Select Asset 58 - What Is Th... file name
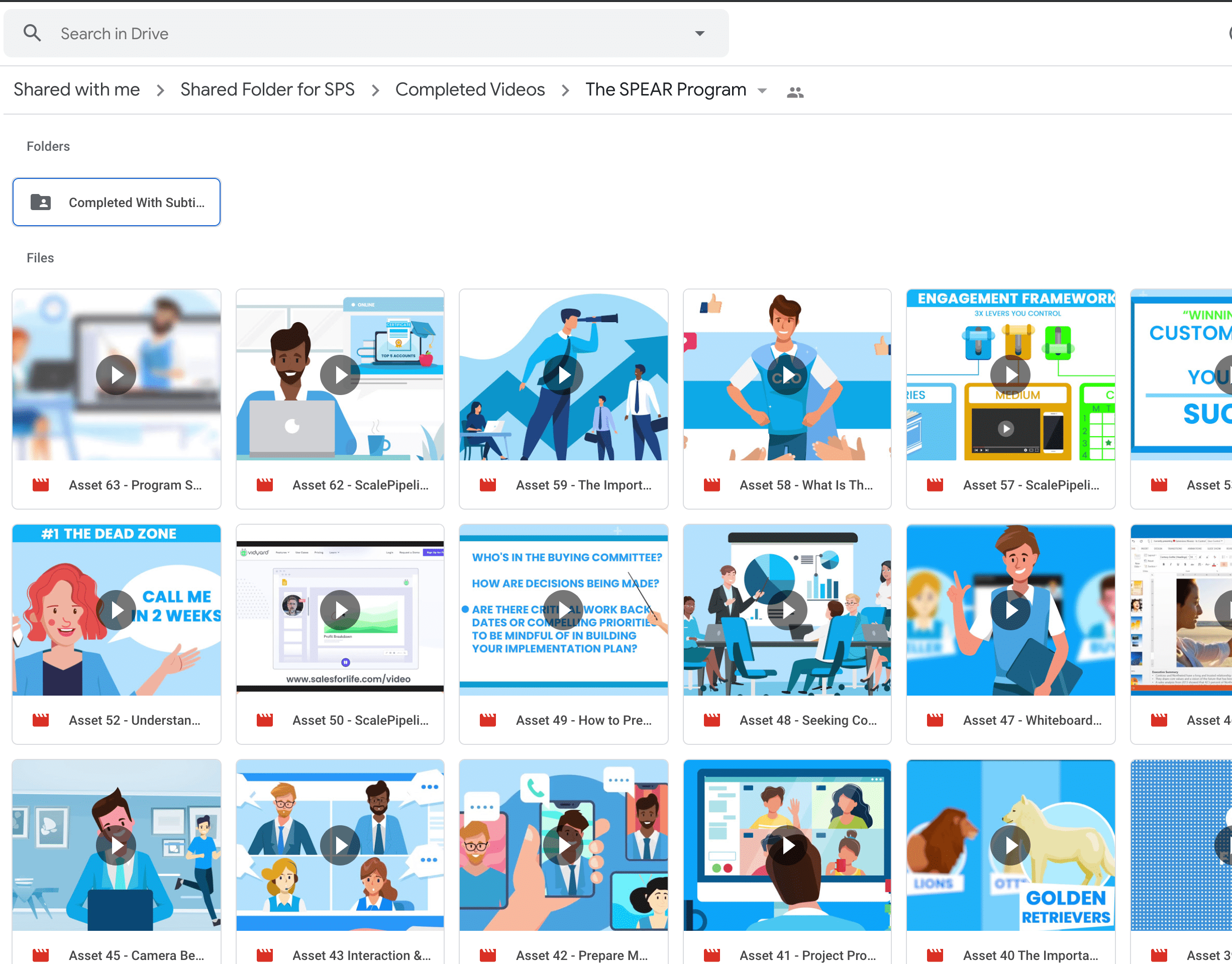1232x964 pixels. click(805, 485)
